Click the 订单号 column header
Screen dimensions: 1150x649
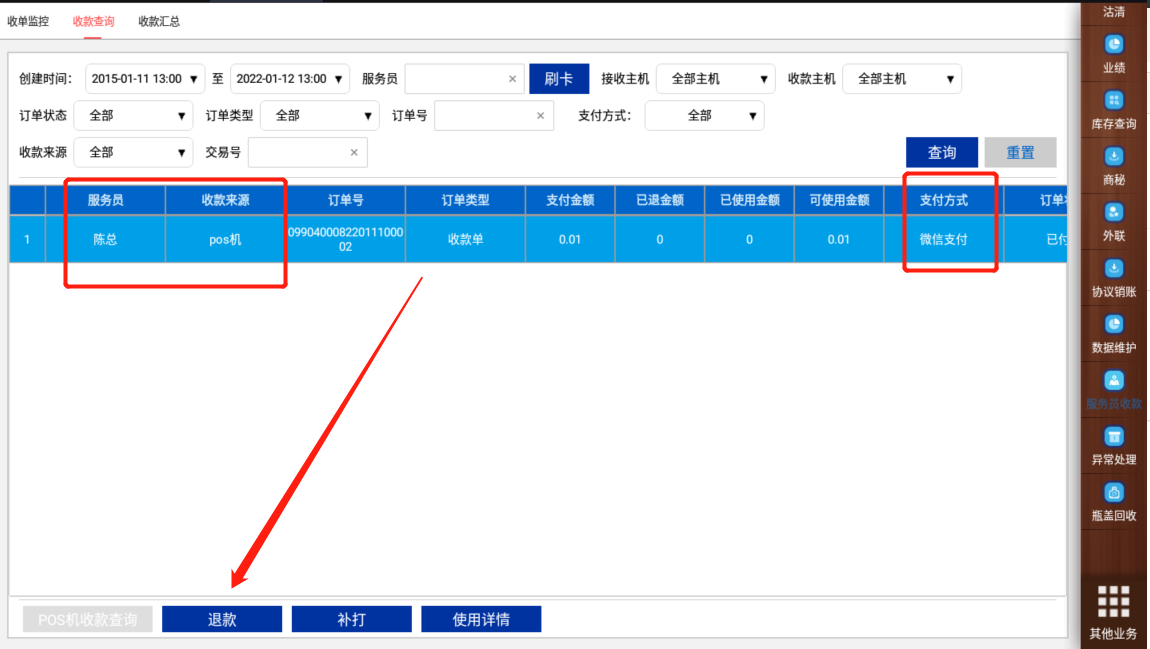pyautogui.click(x=345, y=200)
